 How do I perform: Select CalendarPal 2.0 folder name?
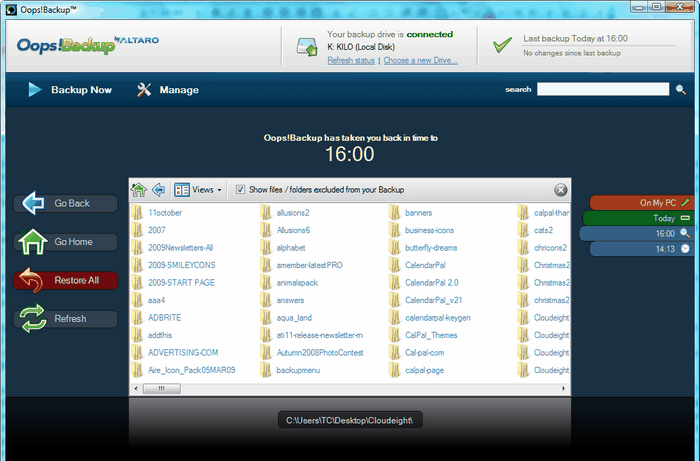tap(432, 282)
